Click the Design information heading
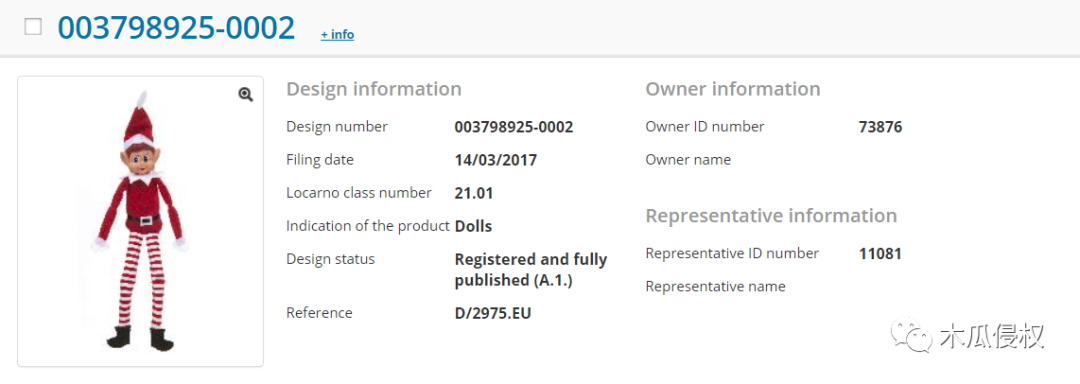This screenshot has height=384, width=1080. (374, 89)
